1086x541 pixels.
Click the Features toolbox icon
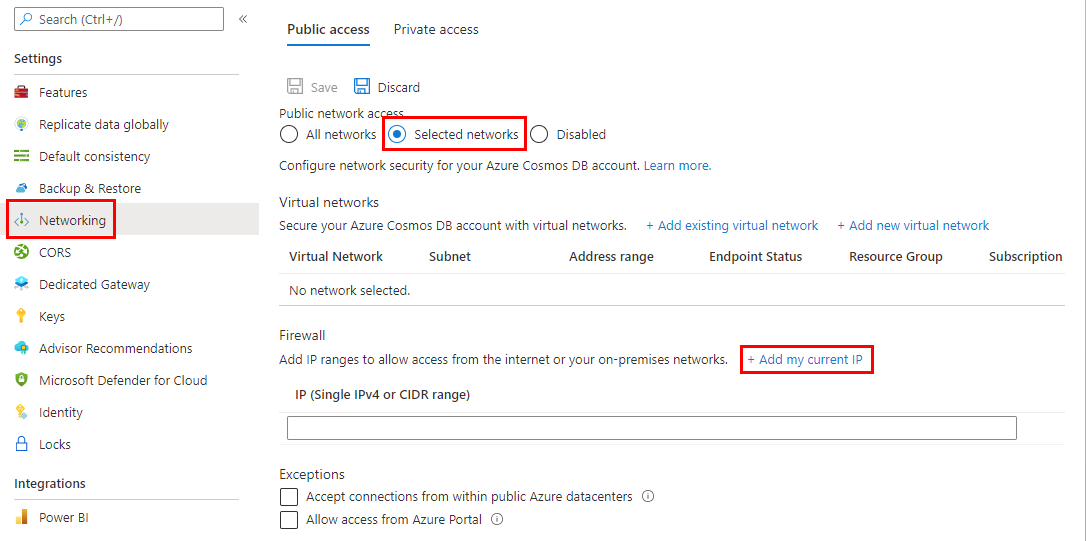22,92
